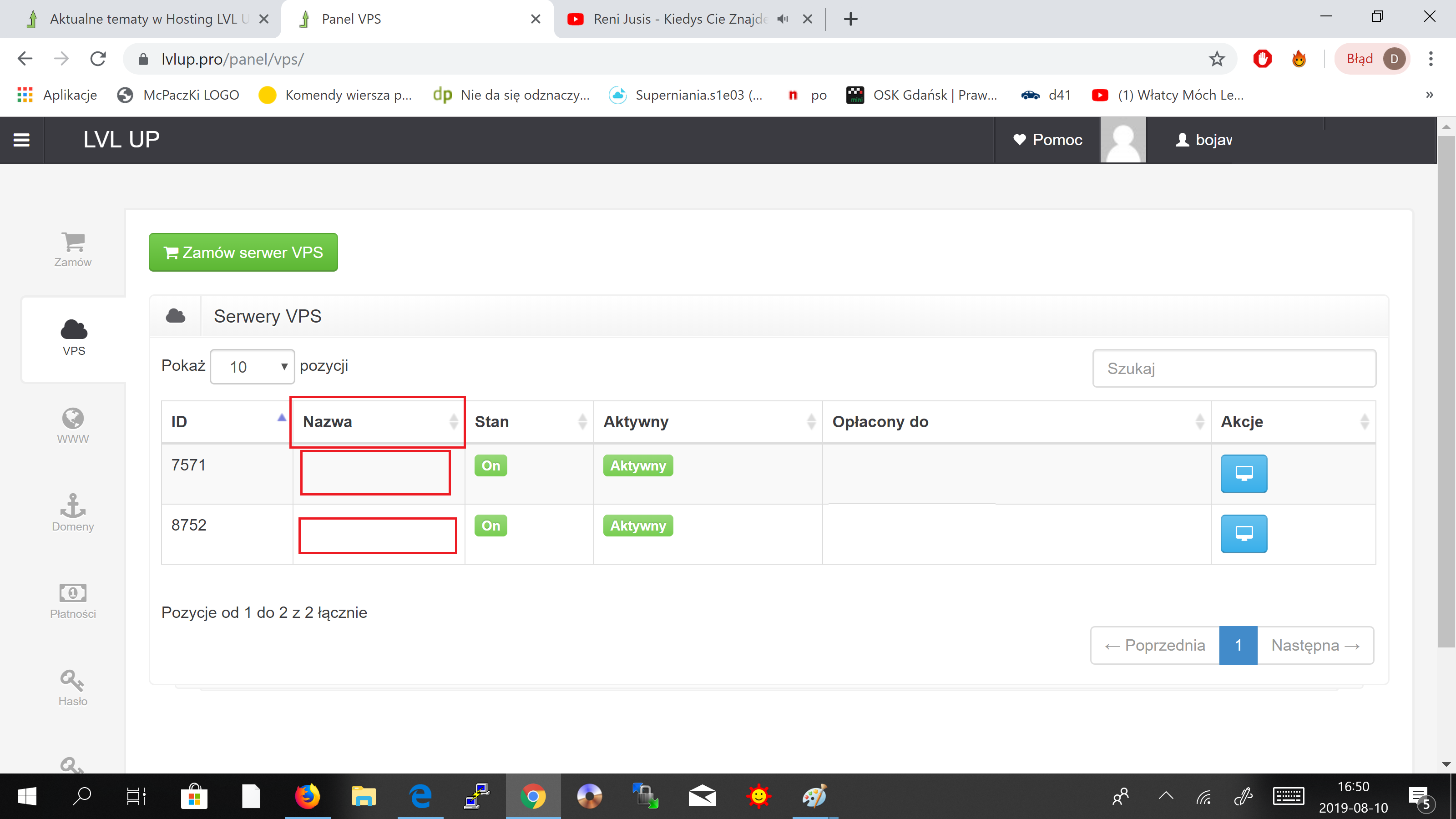The image size is (1456, 819).
Task: Click the Szukaj search field
Action: [x=1234, y=369]
